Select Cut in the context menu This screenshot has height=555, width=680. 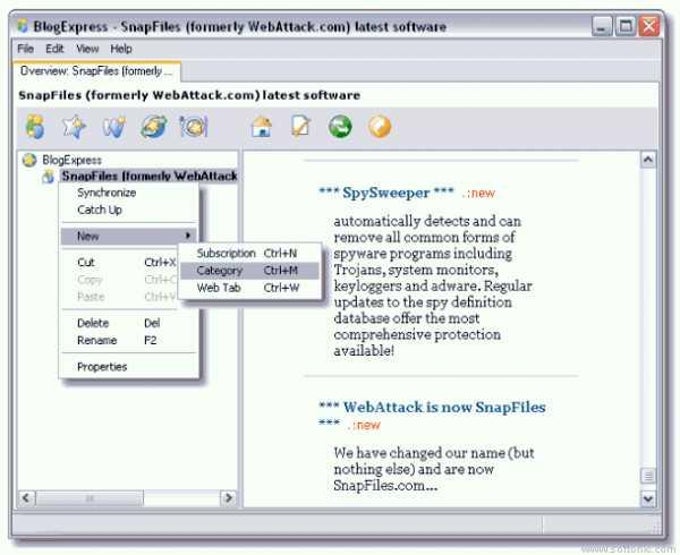pyautogui.click(x=120, y=262)
